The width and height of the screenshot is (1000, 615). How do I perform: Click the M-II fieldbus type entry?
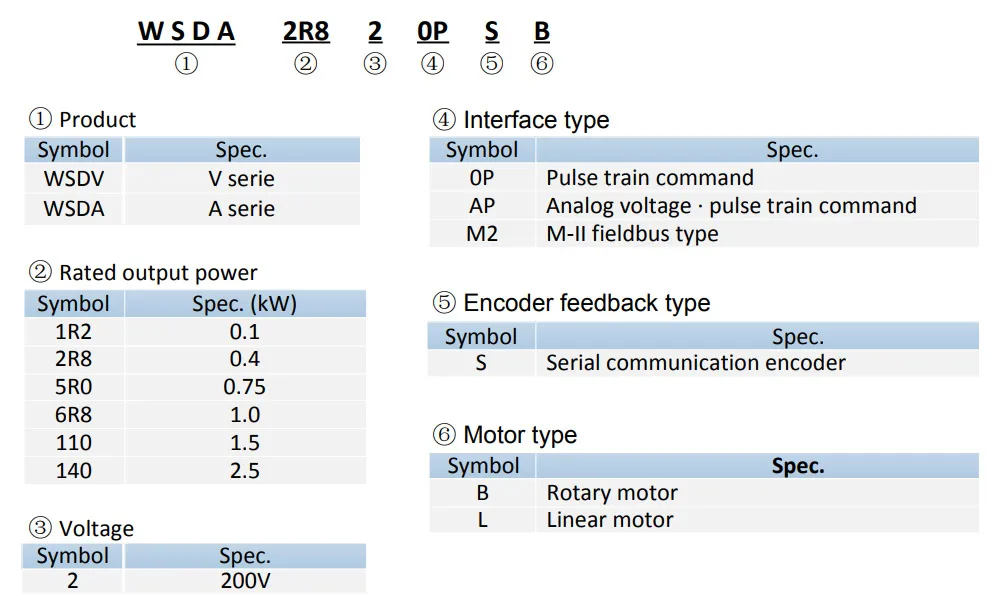632,233
